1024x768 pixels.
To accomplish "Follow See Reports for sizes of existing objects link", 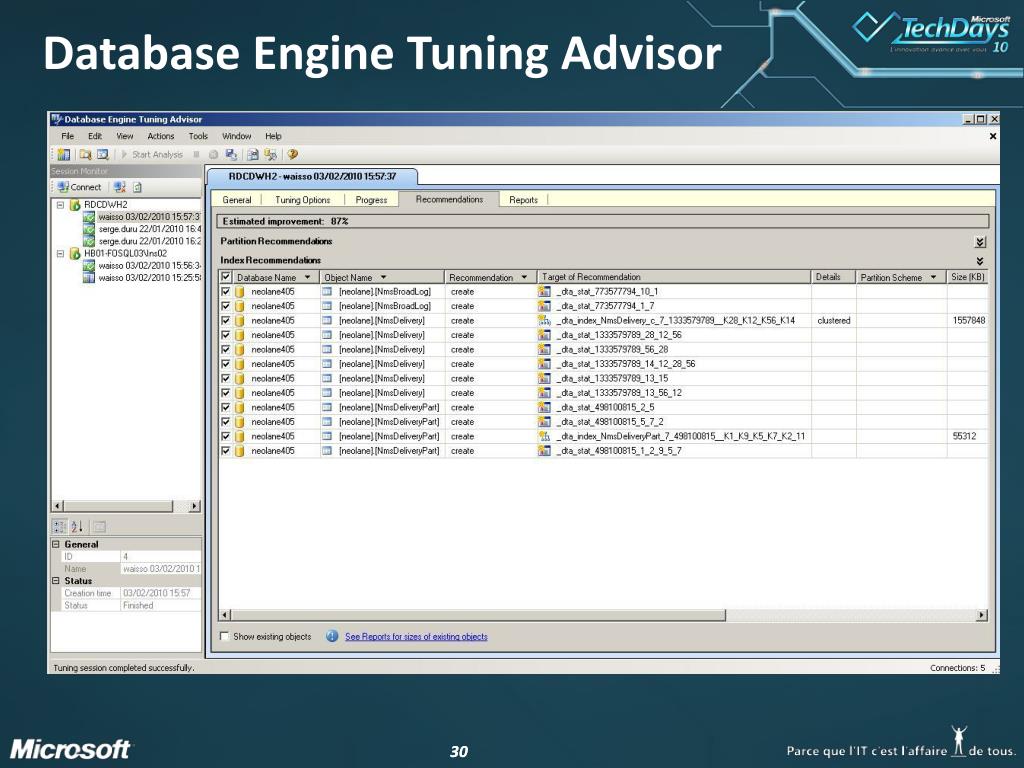I will (x=416, y=637).
